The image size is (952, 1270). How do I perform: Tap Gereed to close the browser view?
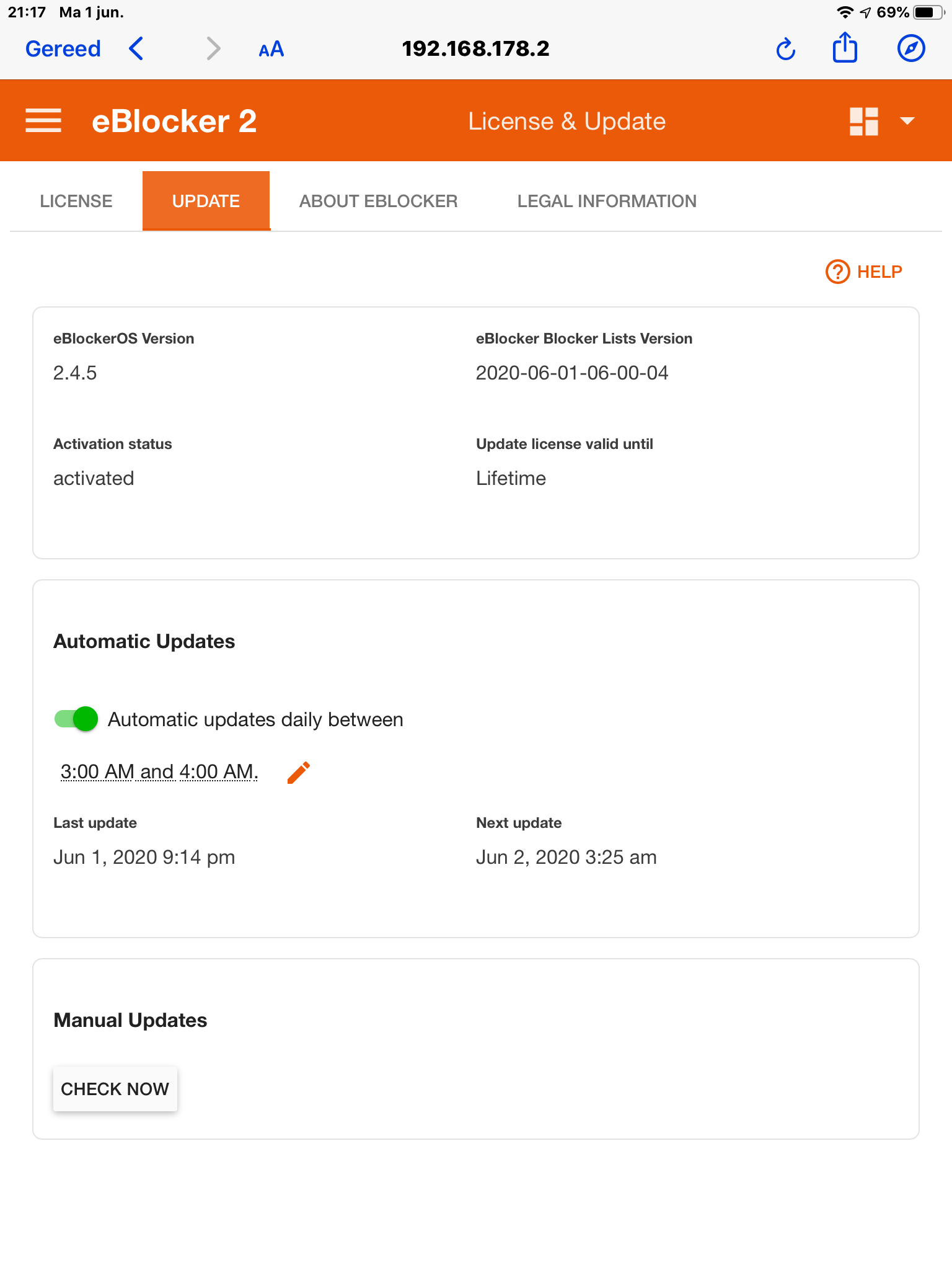coord(63,48)
